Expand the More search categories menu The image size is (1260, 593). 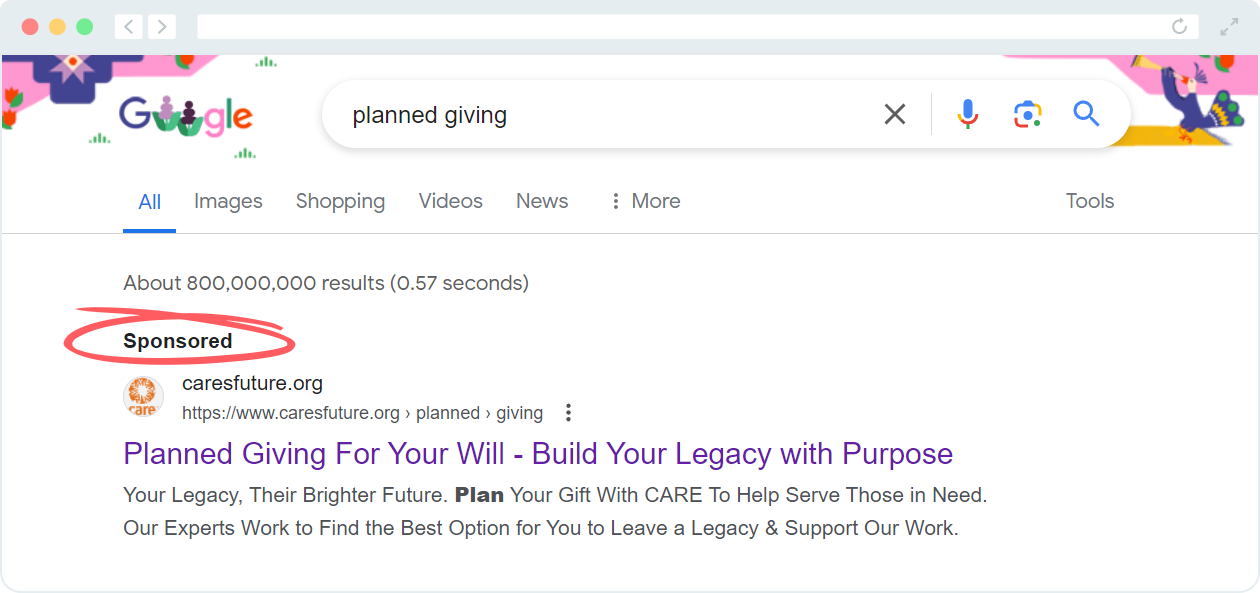tap(645, 201)
